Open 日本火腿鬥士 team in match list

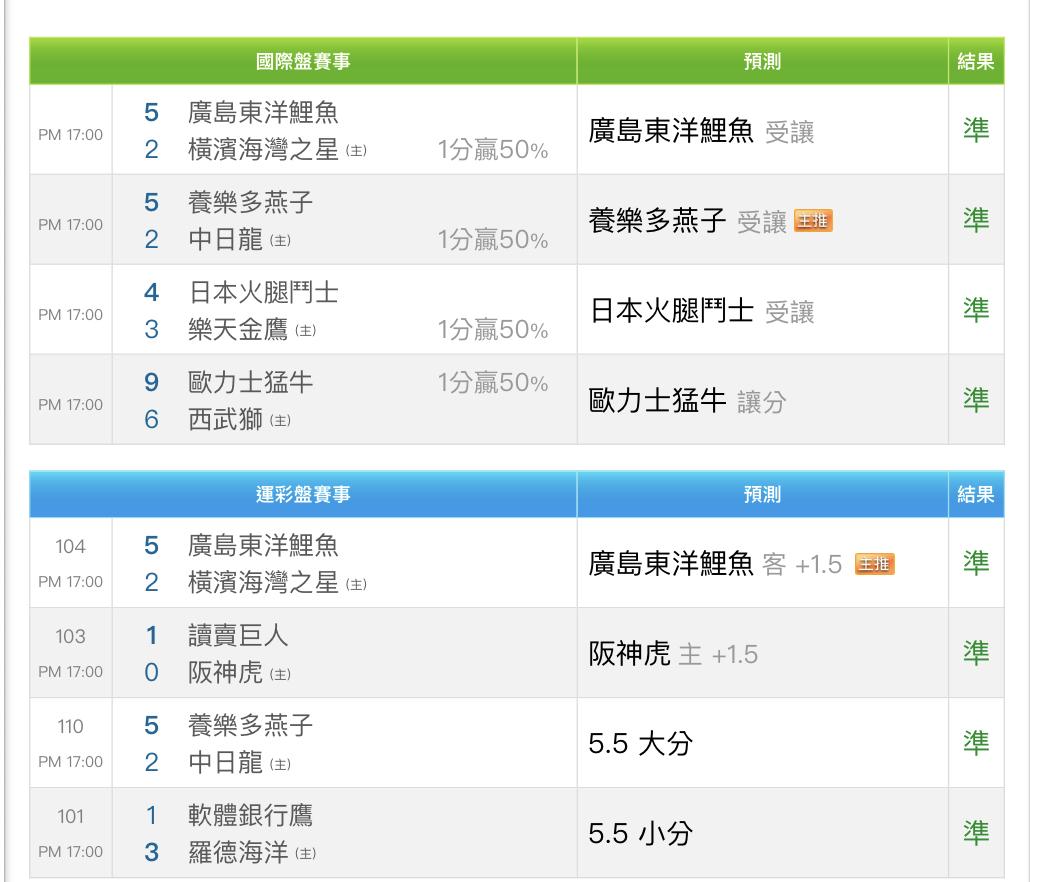click(x=263, y=292)
